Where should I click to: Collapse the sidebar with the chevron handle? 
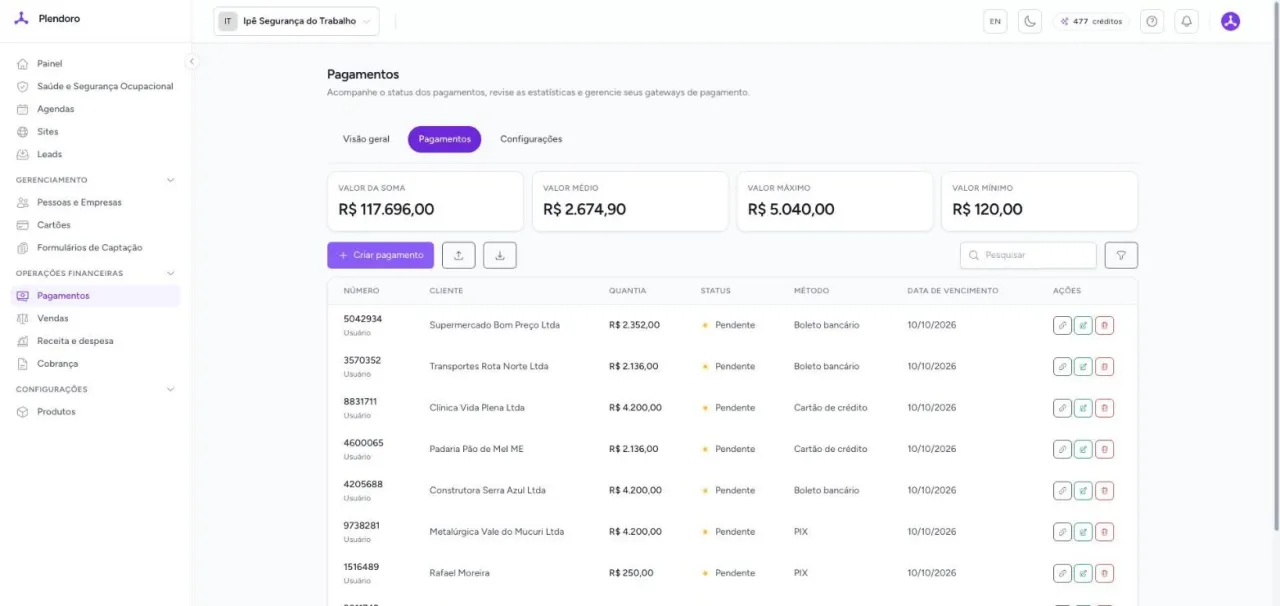tap(192, 61)
